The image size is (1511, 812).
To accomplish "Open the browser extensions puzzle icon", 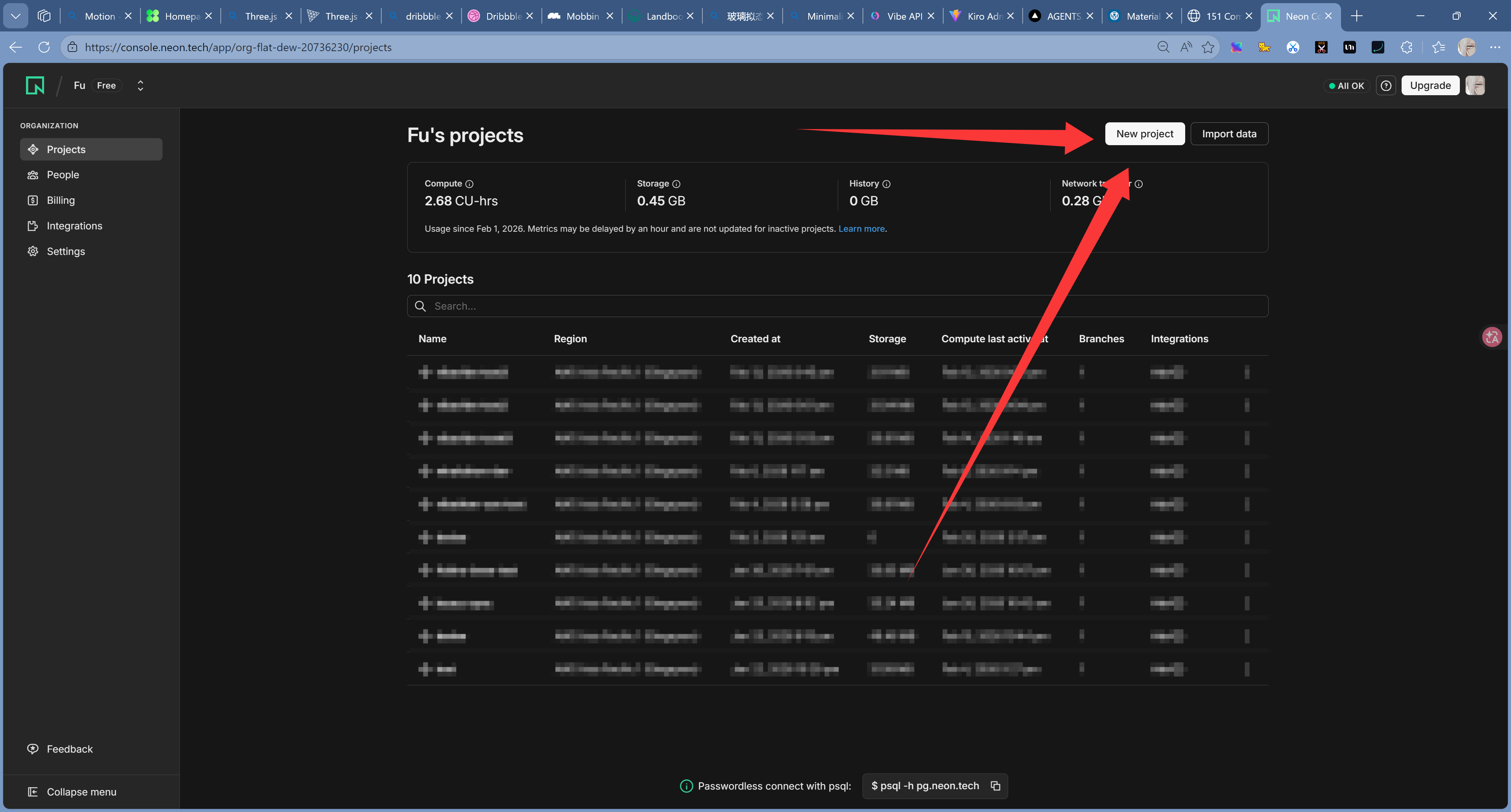I will click(x=1407, y=48).
